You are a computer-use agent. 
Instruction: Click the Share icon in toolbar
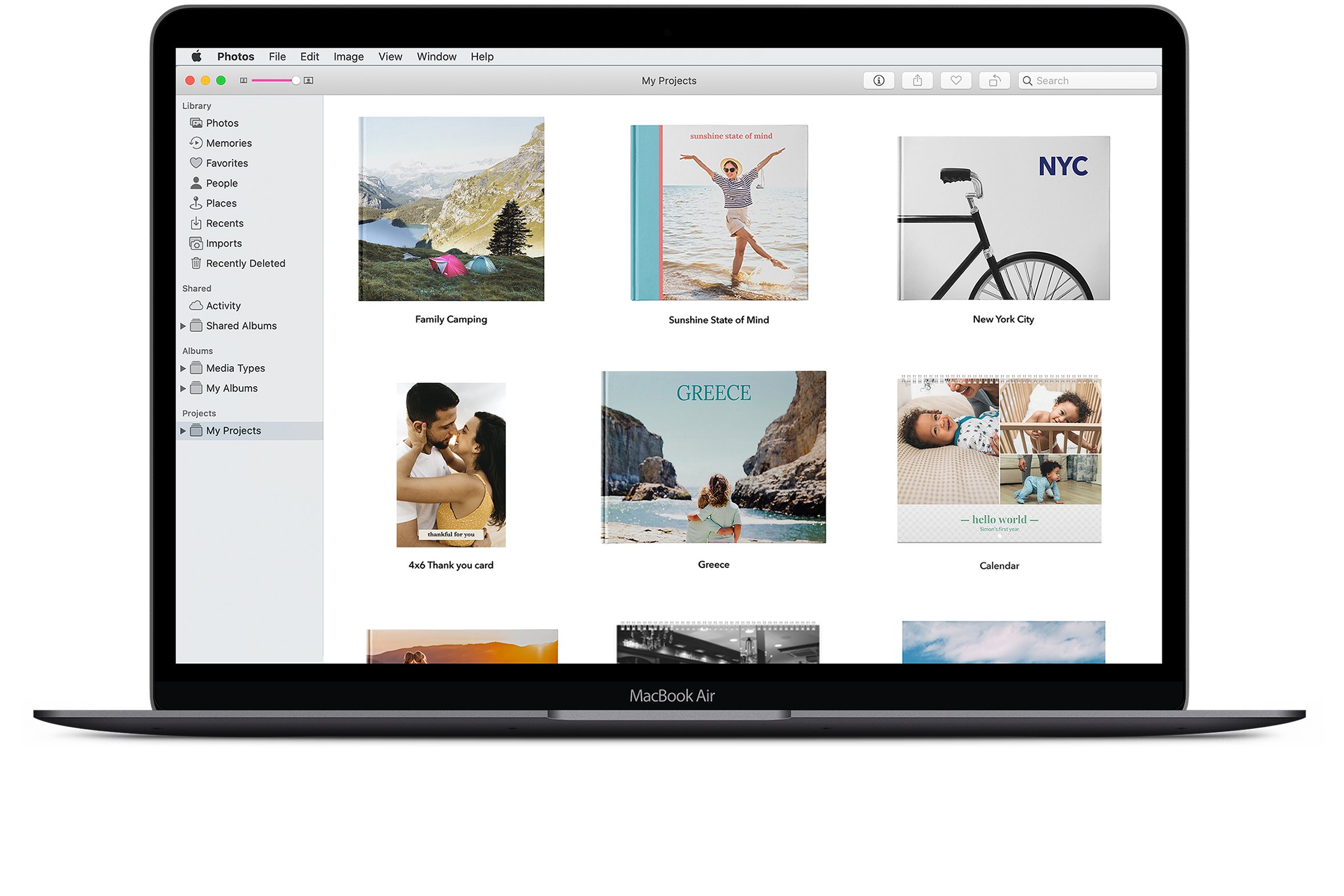[x=917, y=80]
